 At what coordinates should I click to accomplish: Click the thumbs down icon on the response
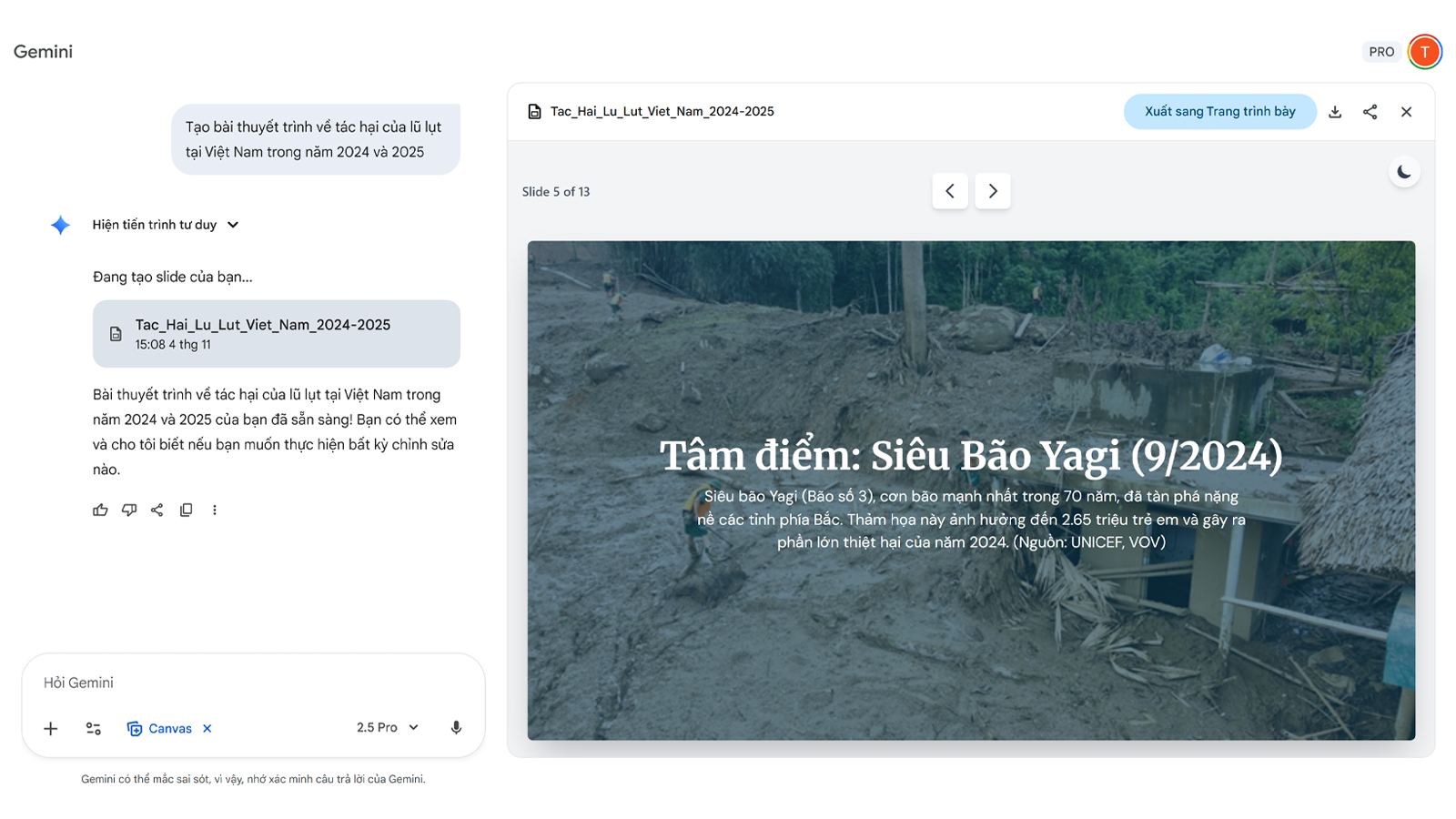click(129, 511)
